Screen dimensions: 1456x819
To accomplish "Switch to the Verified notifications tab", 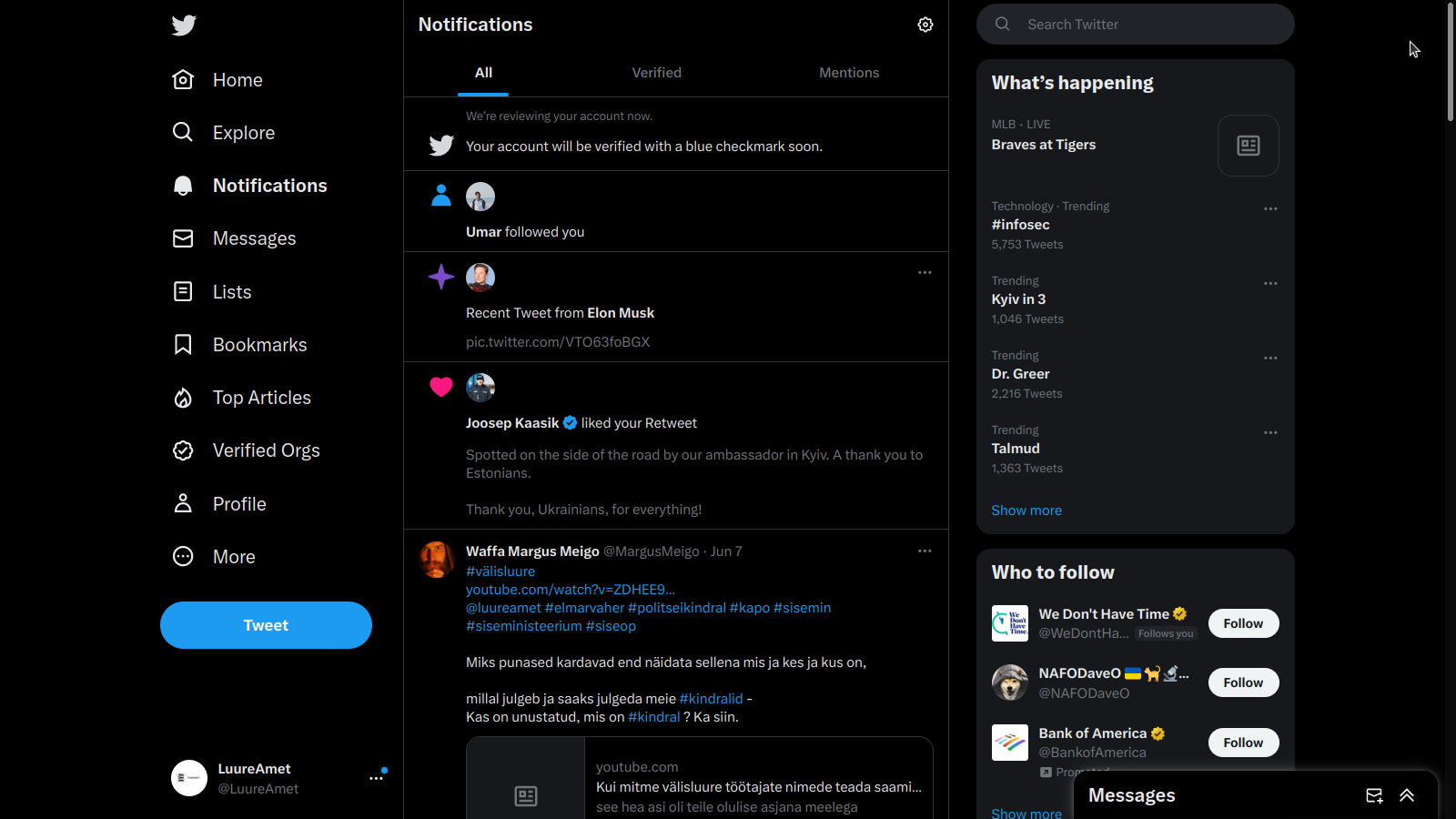I will [657, 73].
